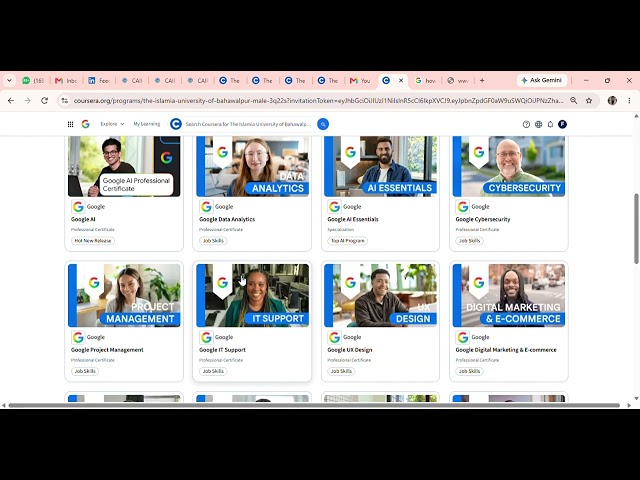Click Google Project Management title

pyautogui.click(x=107, y=350)
